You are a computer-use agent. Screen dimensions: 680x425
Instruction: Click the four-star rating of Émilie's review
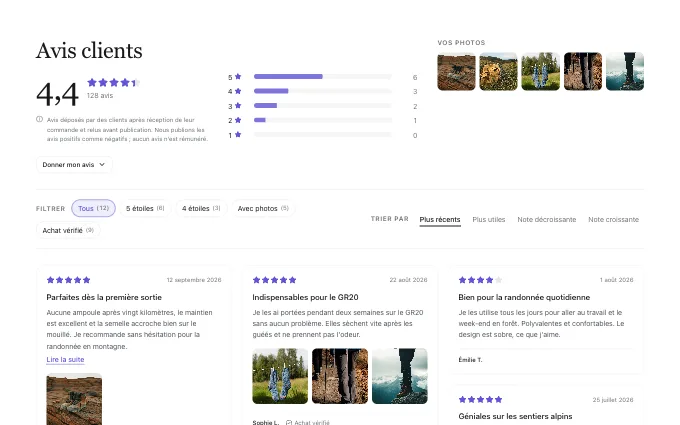(x=481, y=280)
